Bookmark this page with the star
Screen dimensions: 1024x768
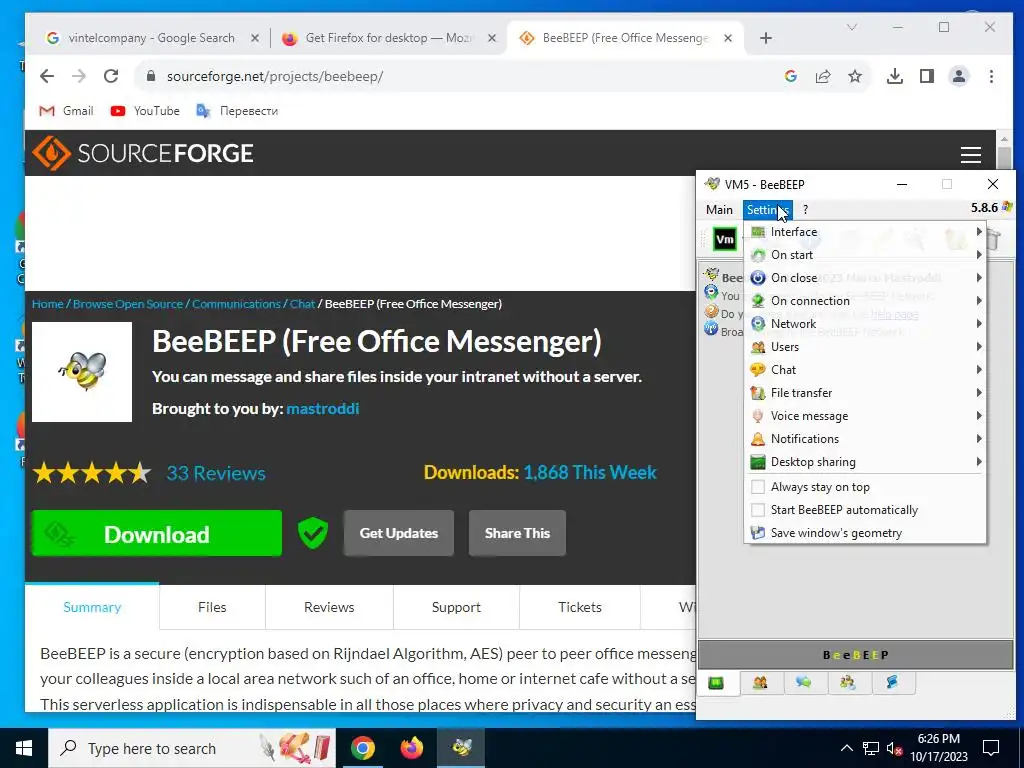[855, 76]
